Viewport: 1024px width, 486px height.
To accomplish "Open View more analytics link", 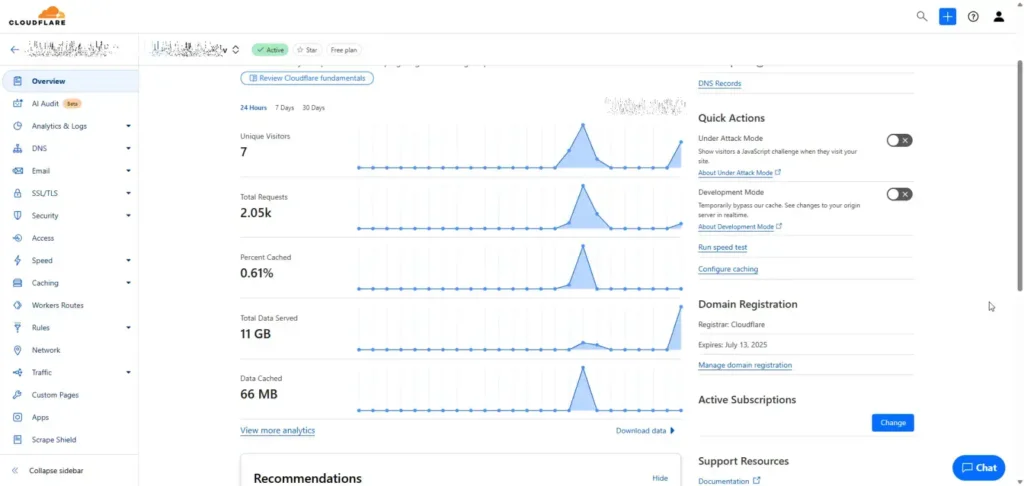I will coord(278,430).
